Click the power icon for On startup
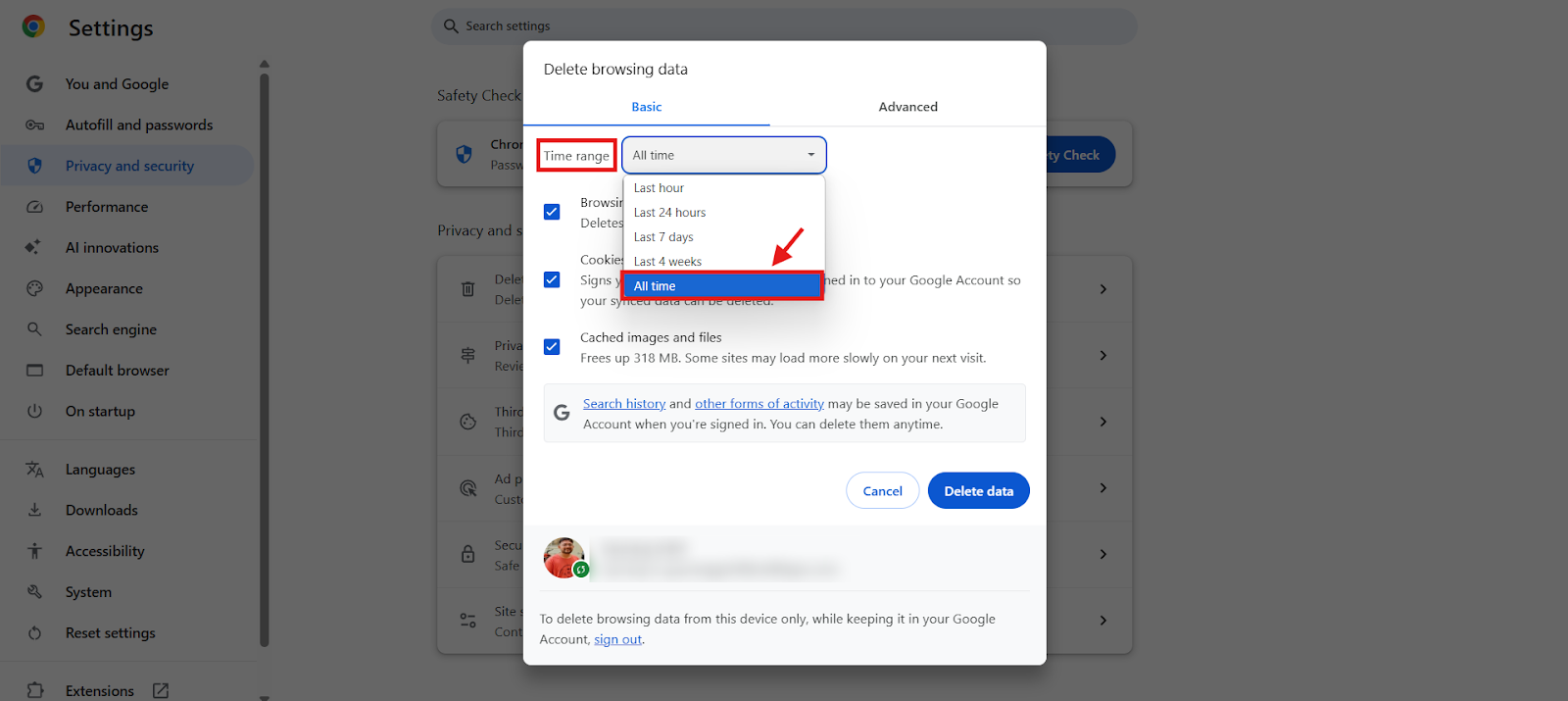Screen dimensions: 1568x701 [x=34, y=411]
